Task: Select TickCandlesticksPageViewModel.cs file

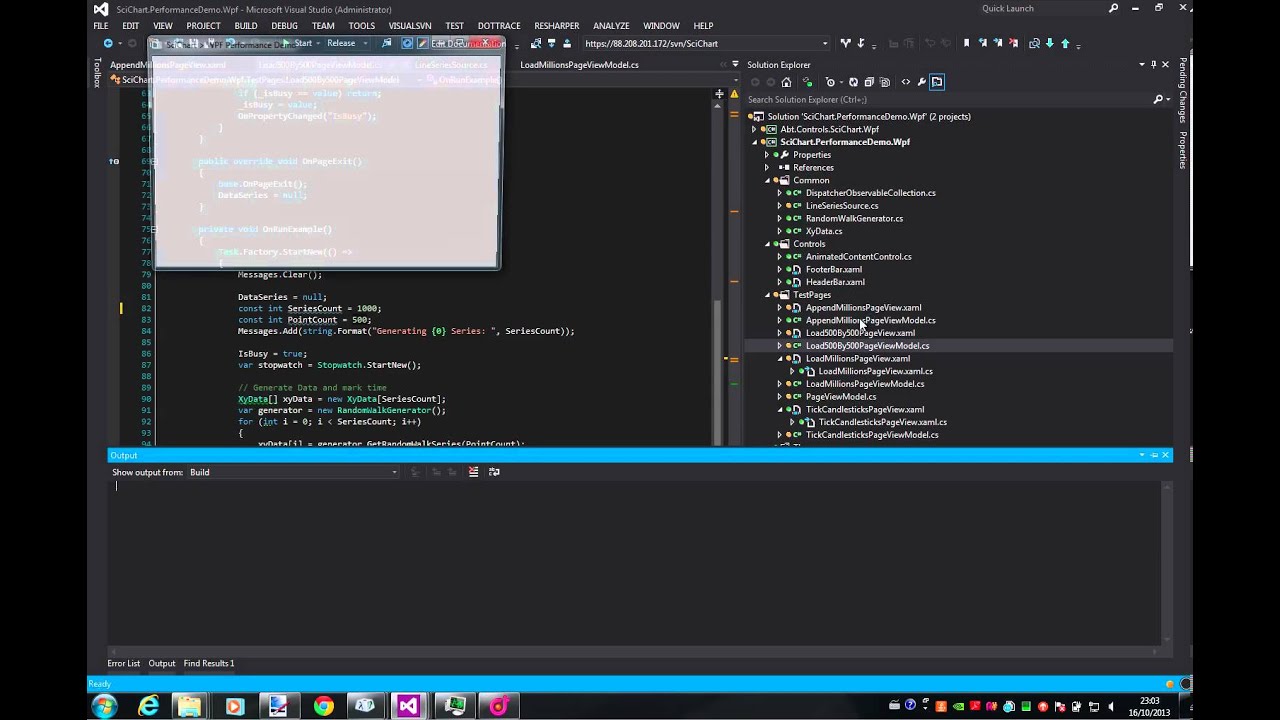Action: pyautogui.click(x=872, y=435)
